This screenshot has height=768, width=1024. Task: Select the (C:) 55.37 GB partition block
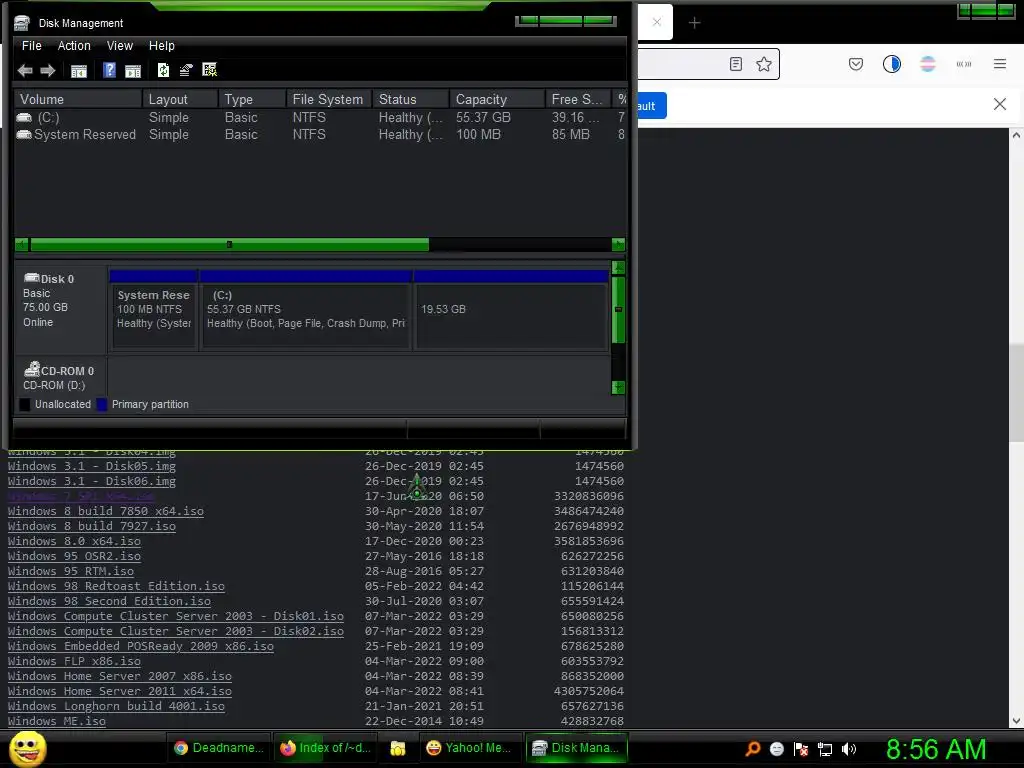click(x=306, y=310)
